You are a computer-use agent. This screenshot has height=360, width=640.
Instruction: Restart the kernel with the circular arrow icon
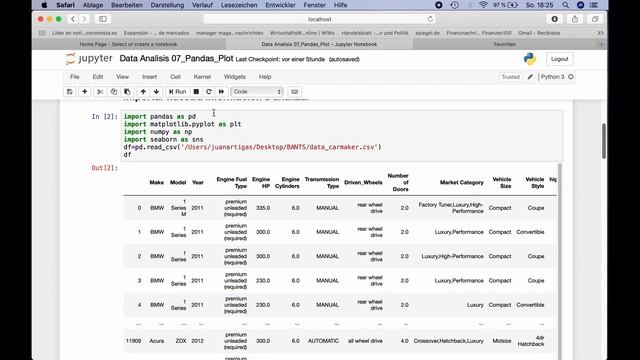(209, 92)
